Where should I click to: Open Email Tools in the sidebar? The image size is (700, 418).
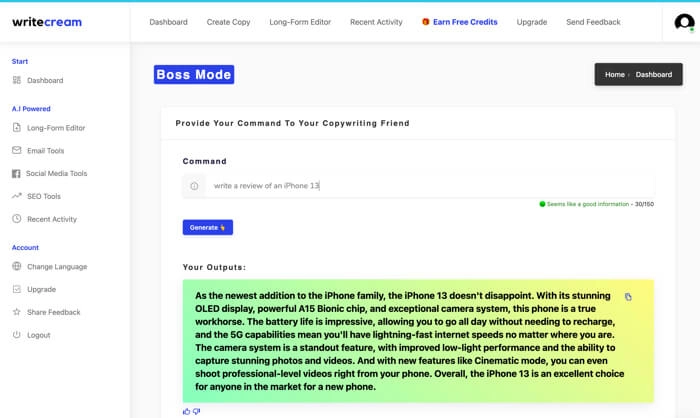[x=46, y=150]
